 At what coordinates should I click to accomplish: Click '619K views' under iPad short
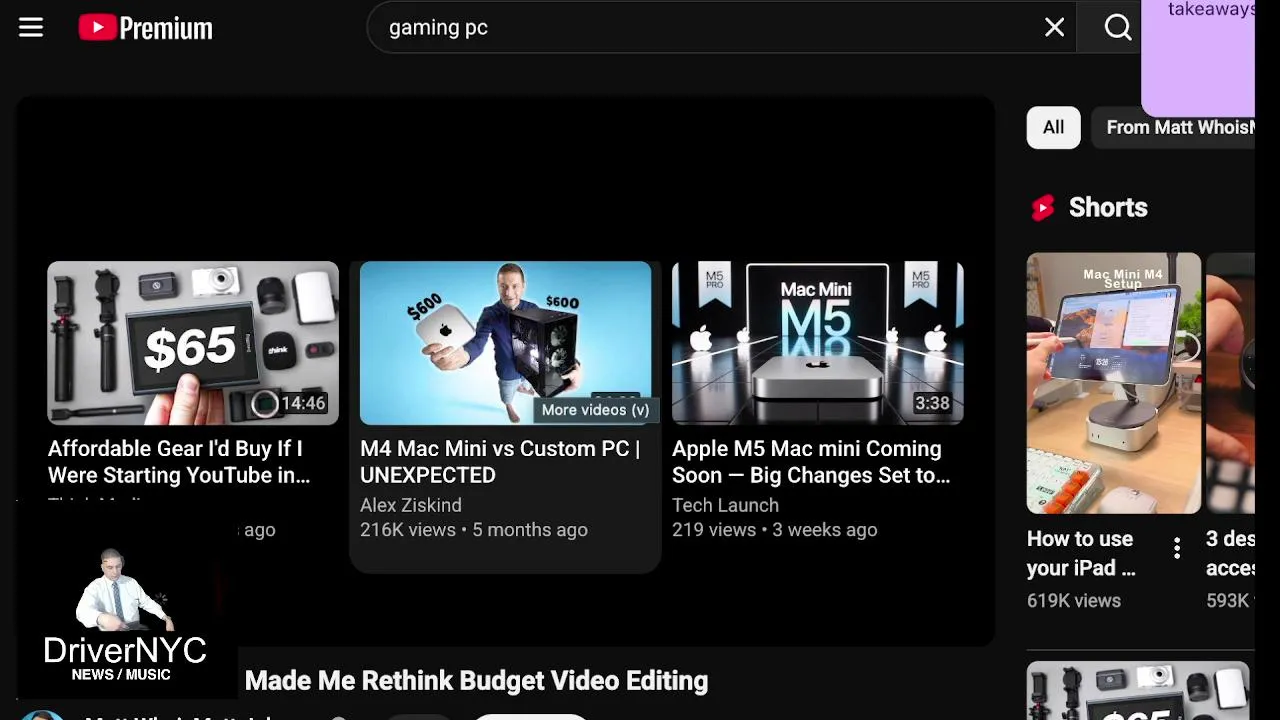coord(1074,600)
